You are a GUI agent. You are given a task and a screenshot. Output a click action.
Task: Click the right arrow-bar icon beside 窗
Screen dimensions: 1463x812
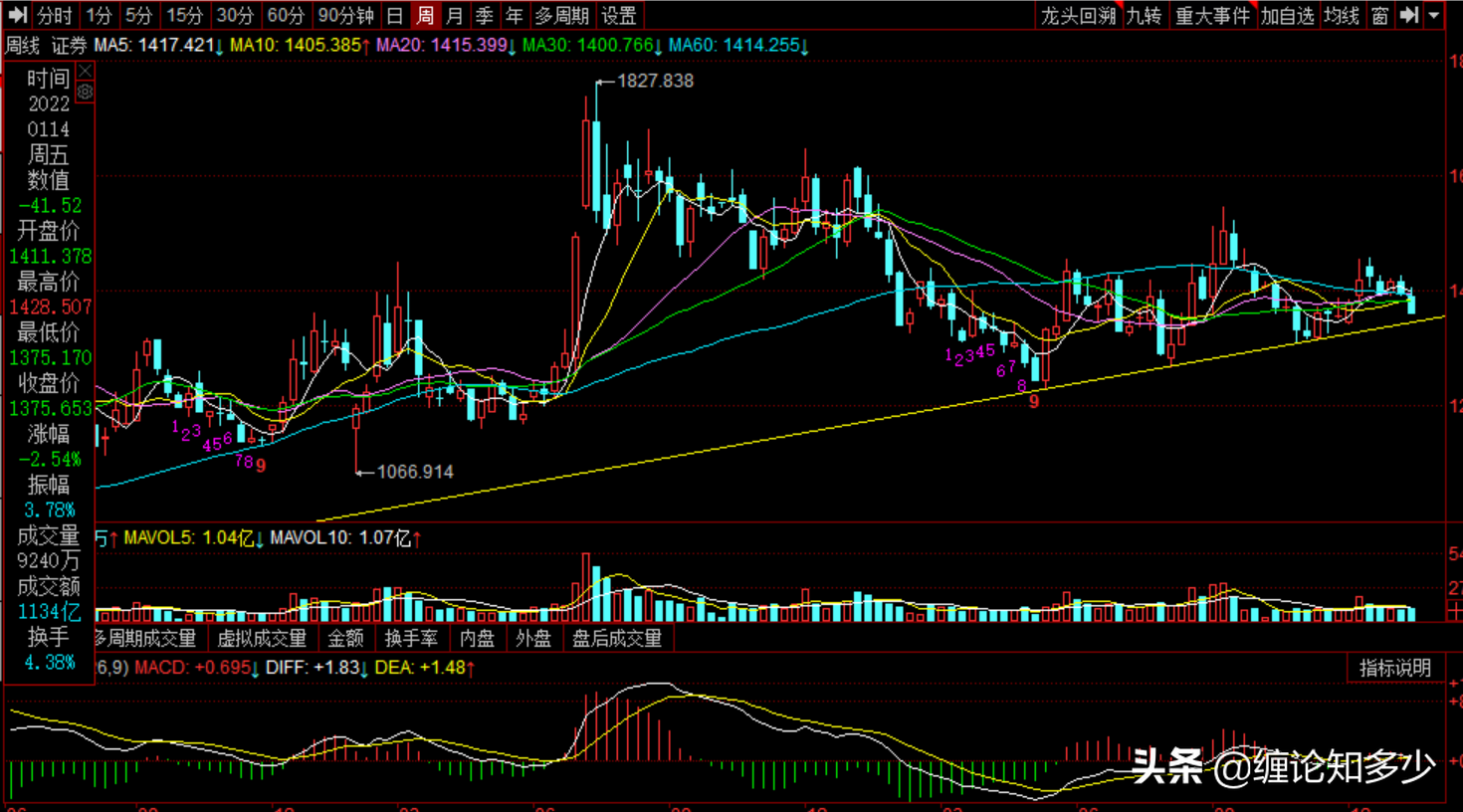pos(1409,15)
